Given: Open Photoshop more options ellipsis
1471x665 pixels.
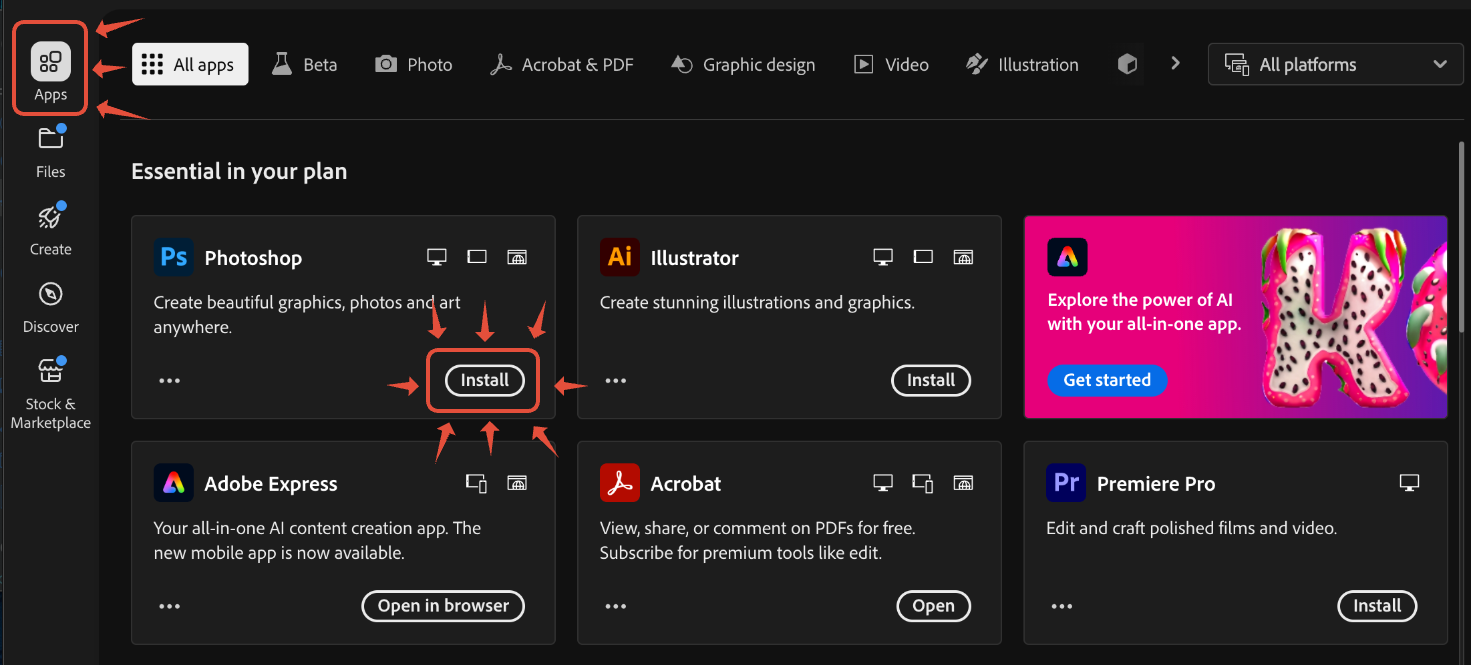Looking at the screenshot, I should point(169,381).
